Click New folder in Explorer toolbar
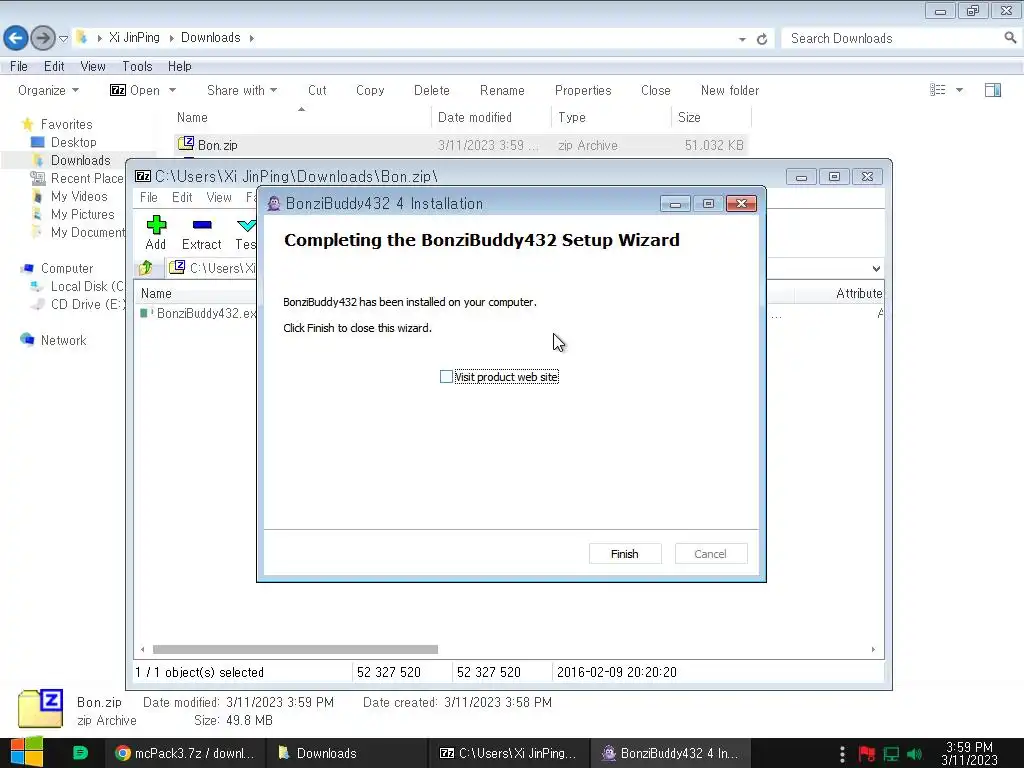Viewport: 1024px width, 768px height. [x=730, y=90]
